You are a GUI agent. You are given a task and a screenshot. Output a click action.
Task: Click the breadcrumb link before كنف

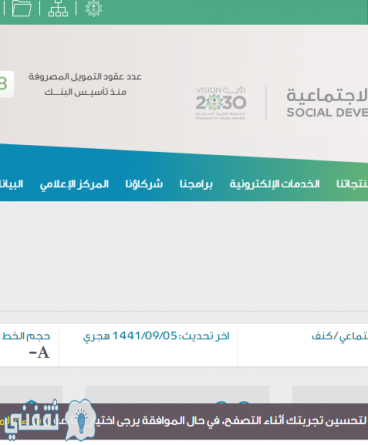353,337
